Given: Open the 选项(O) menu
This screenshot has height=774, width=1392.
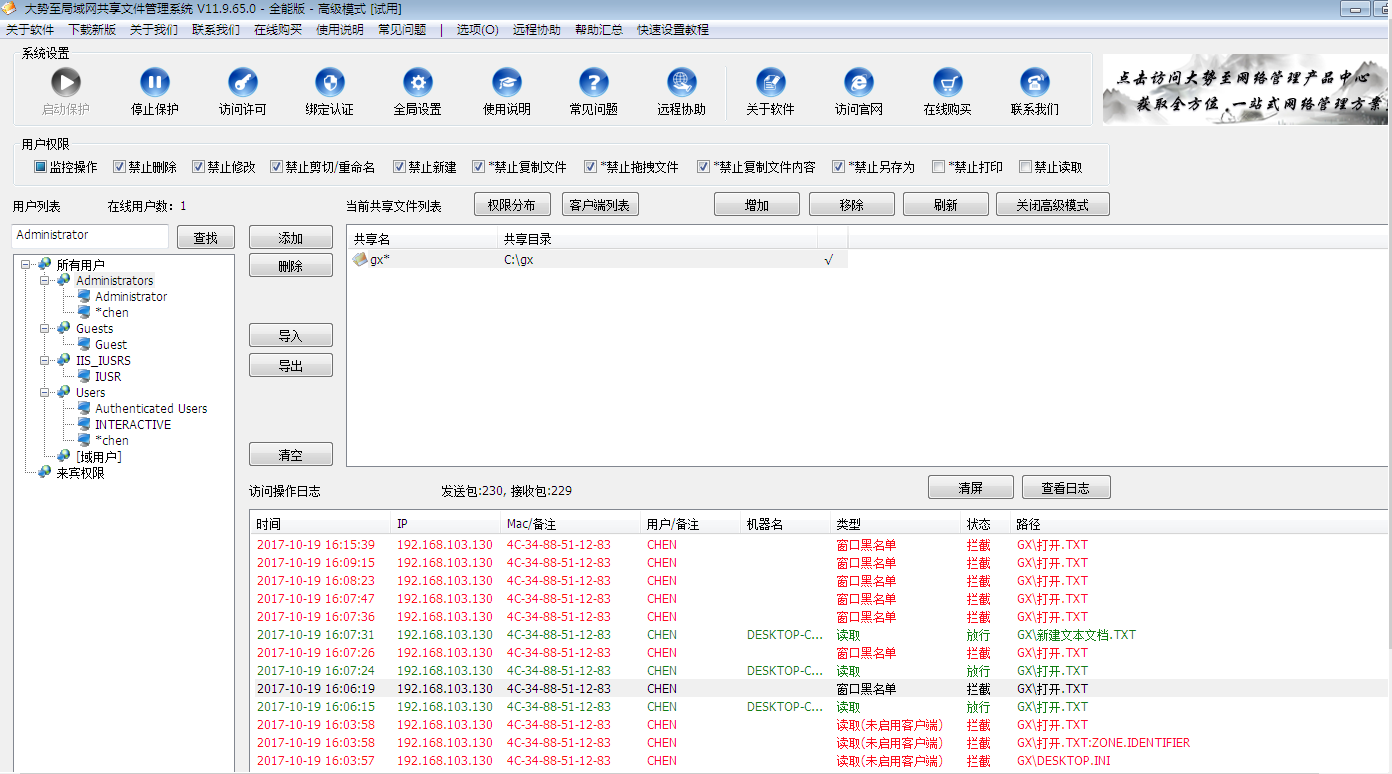Looking at the screenshot, I should tap(477, 30).
